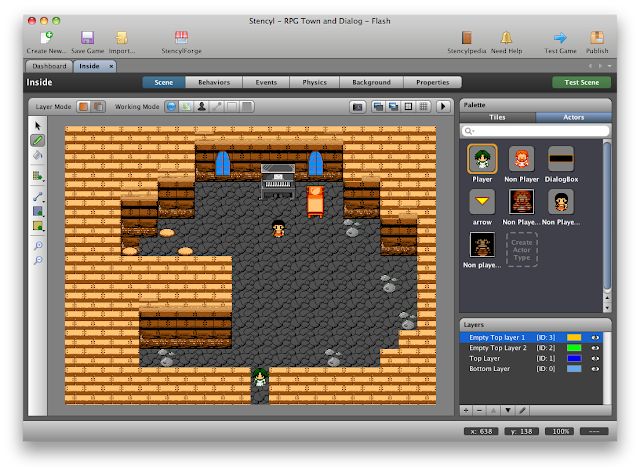Switch to the Behaviors tab

pos(214,82)
